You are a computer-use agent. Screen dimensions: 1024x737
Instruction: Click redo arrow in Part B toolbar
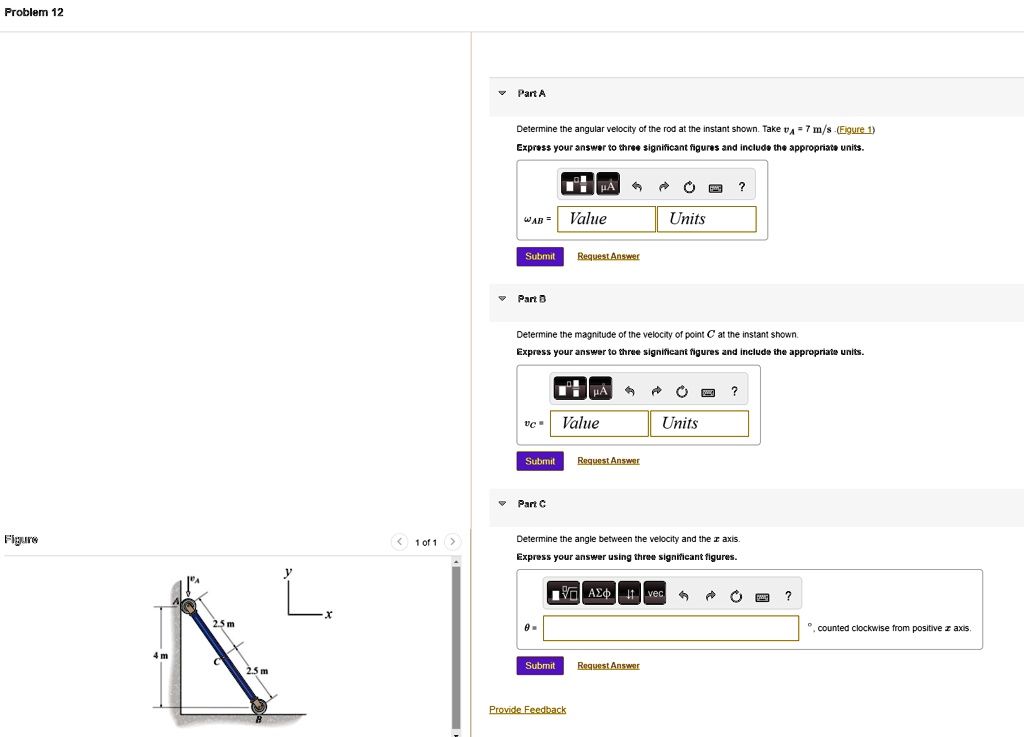(x=657, y=390)
